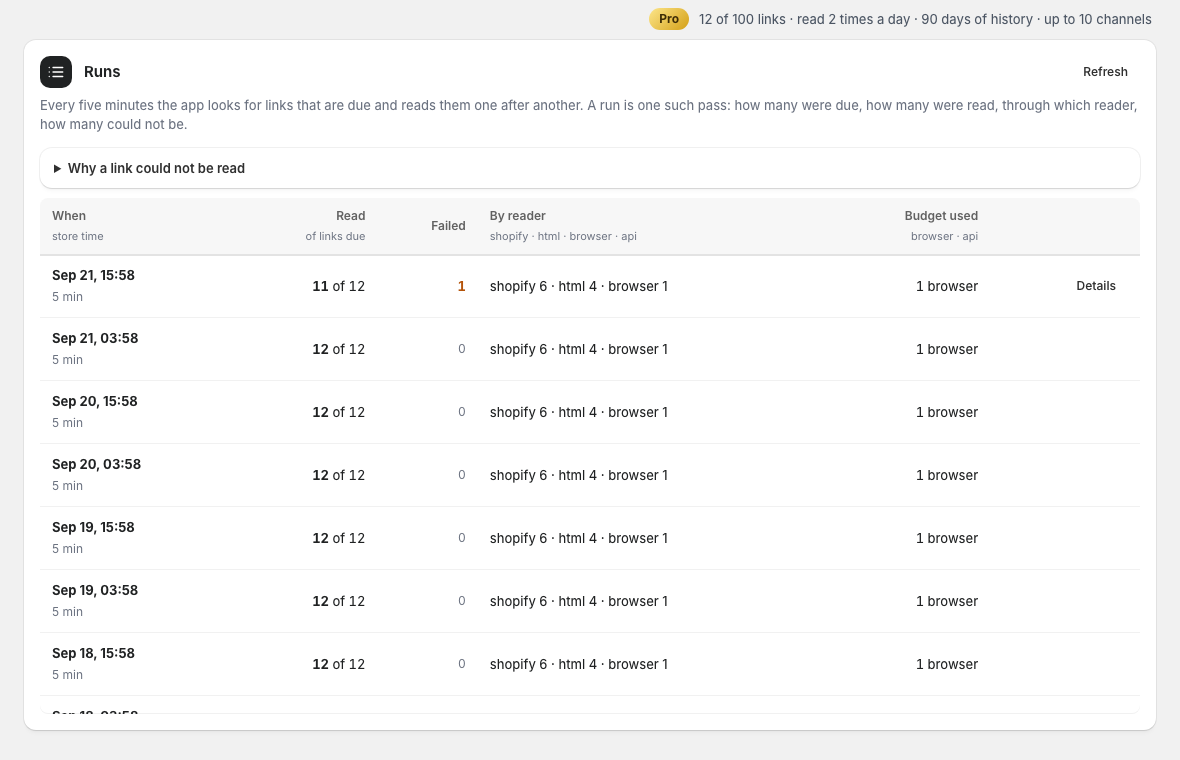Click reader breakdown in the Sep 20, 03:58 row
The width and height of the screenshot is (1180, 760).
pos(579,476)
